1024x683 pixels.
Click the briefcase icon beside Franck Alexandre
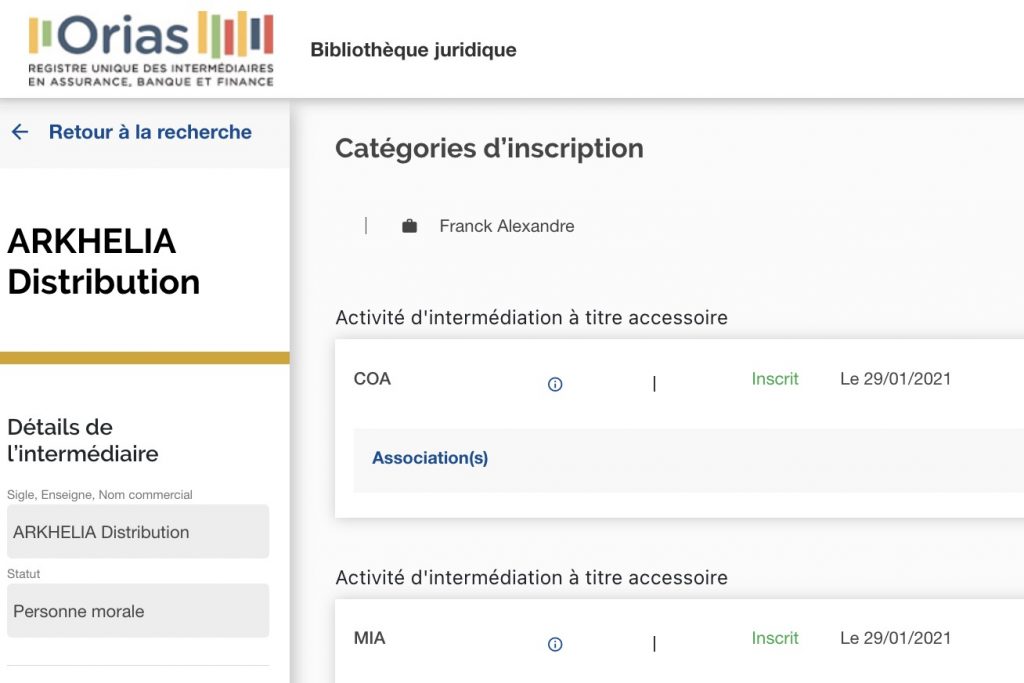[410, 225]
